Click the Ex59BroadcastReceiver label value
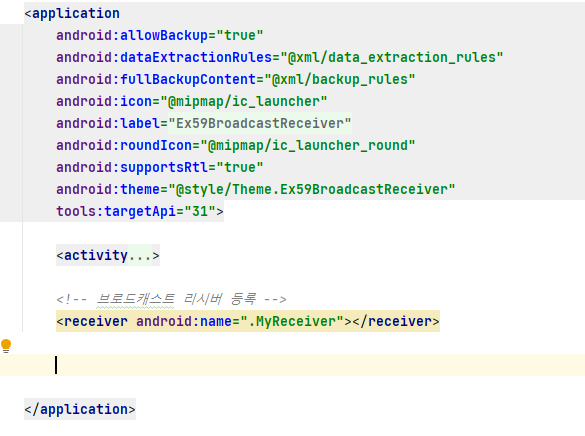The height and width of the screenshot is (436, 585). [260, 123]
